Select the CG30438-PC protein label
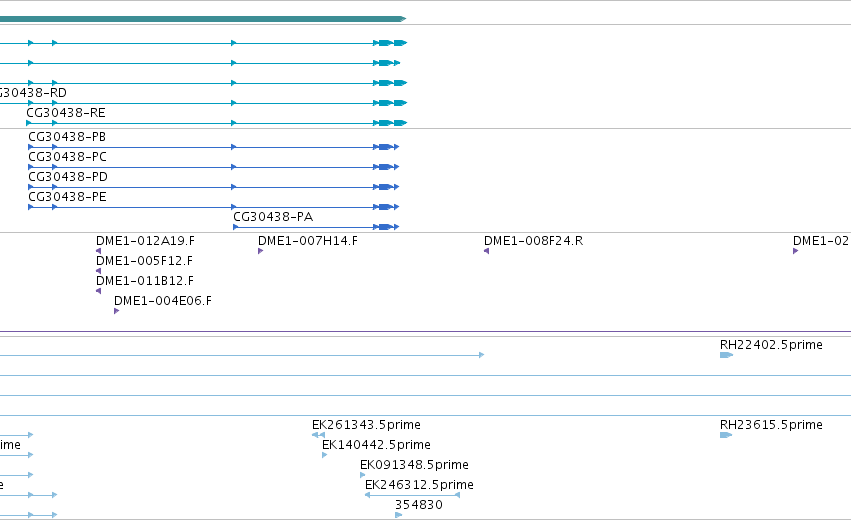Screen dimensions: 851x520 67,157
